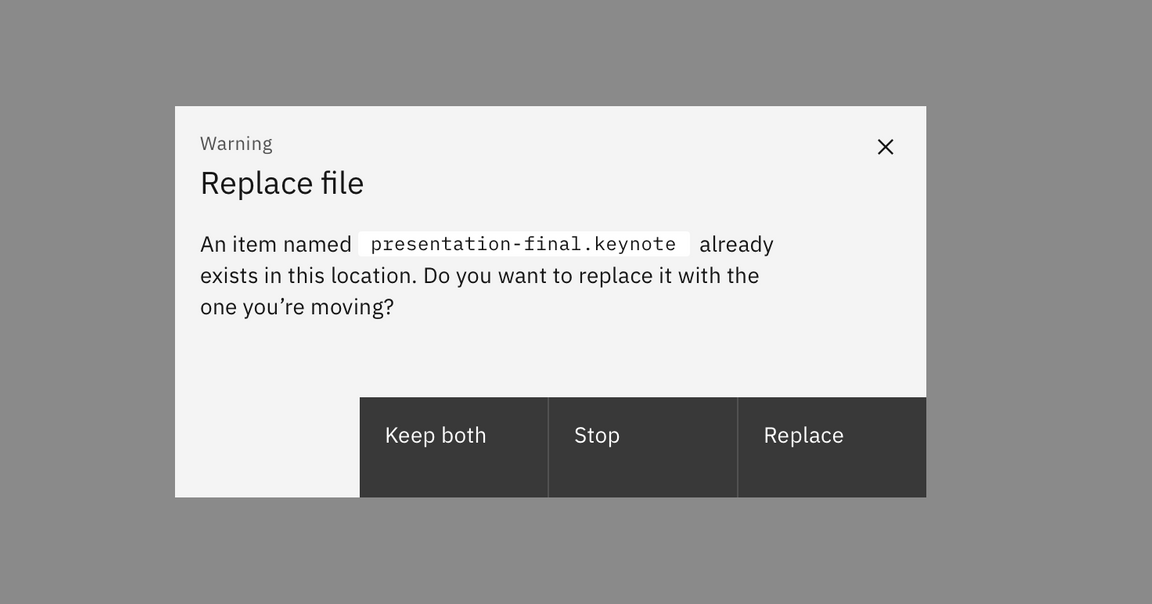This screenshot has width=1152, height=604.
Task: Click the Warning label
Action: pos(236,143)
